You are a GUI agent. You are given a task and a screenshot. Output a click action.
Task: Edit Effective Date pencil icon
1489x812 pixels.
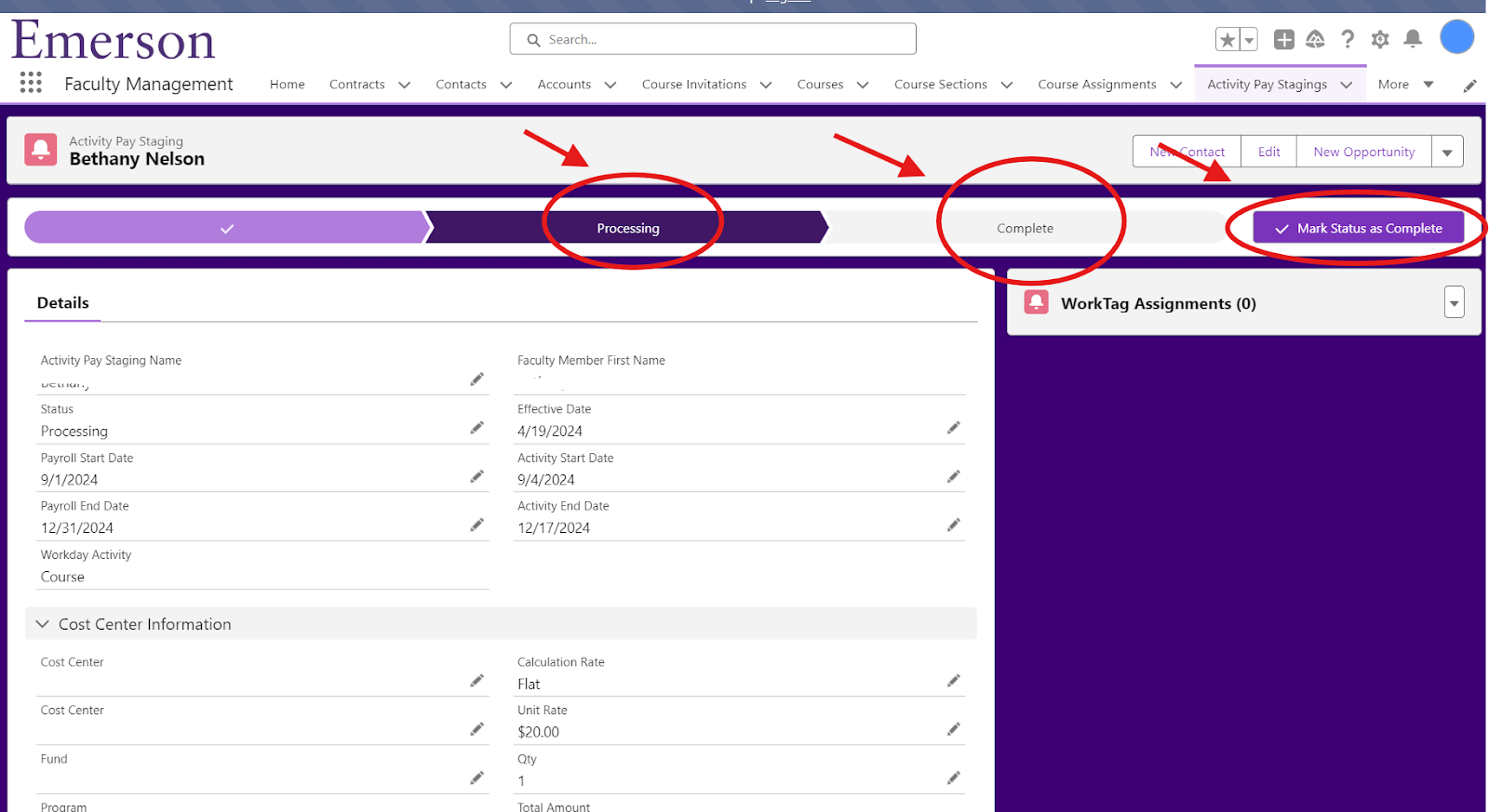coord(953,428)
